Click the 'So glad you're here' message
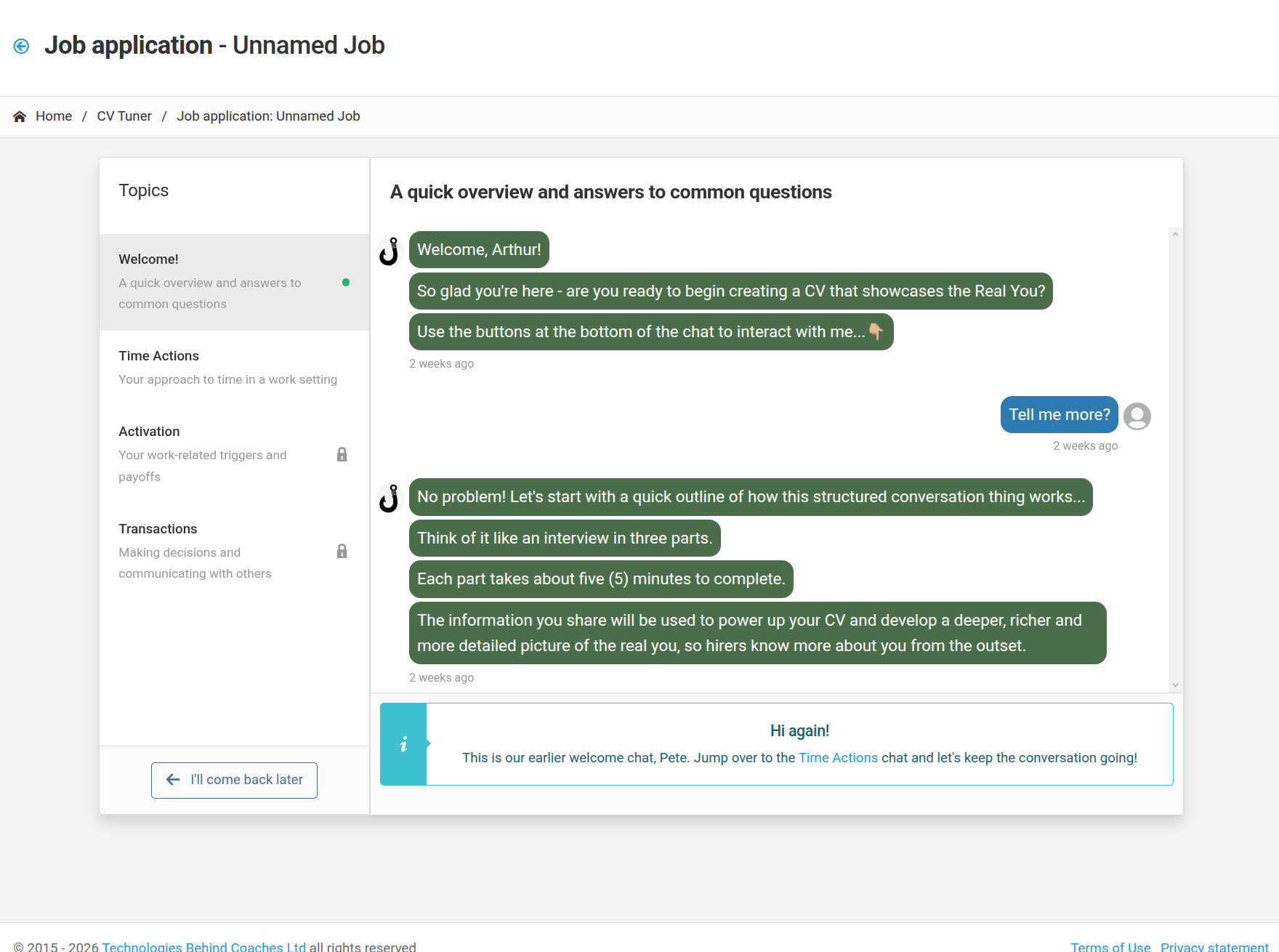1279x952 pixels. [731, 291]
